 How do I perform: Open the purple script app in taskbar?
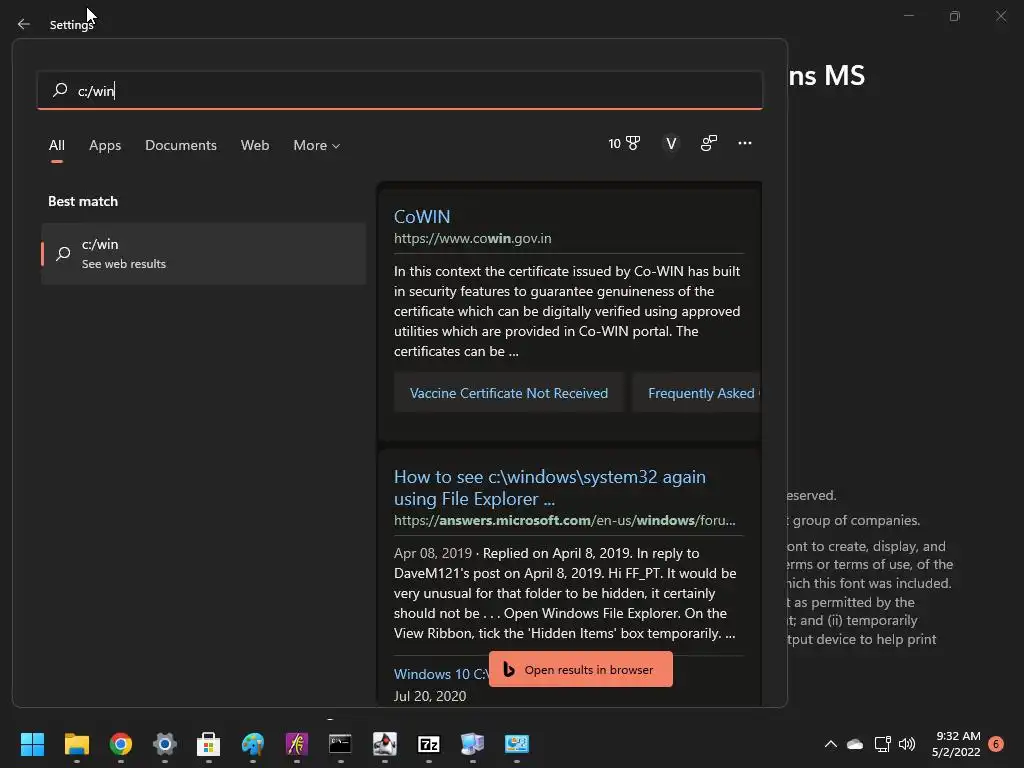click(296, 744)
